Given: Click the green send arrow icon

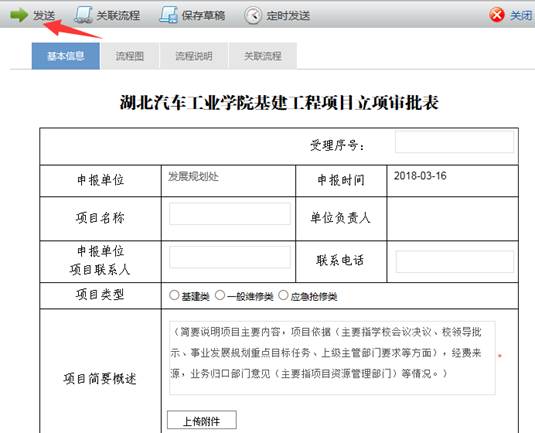Looking at the screenshot, I should (19, 15).
